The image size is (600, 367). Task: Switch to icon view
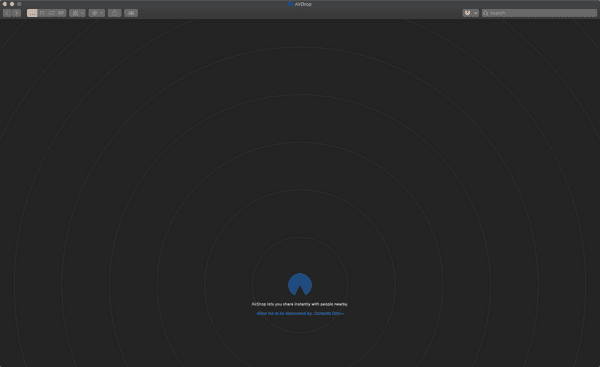(32, 13)
